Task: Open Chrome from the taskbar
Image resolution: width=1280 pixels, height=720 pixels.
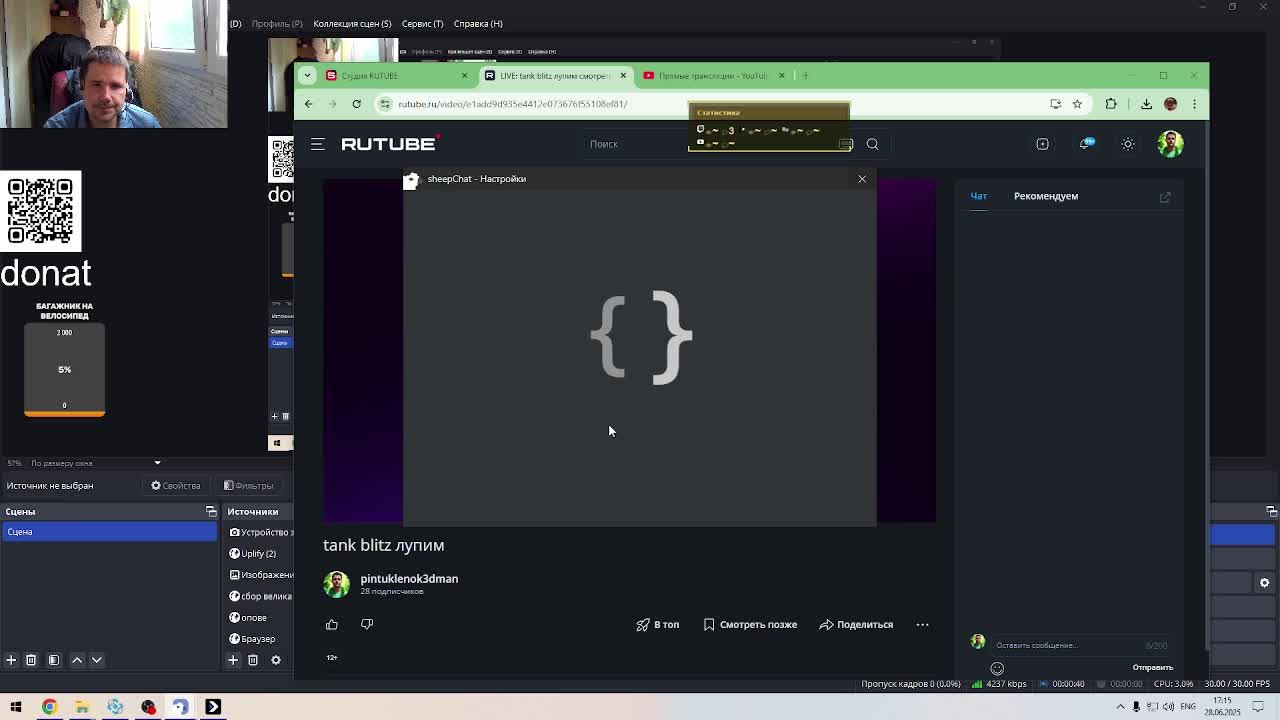Action: pyautogui.click(x=49, y=707)
